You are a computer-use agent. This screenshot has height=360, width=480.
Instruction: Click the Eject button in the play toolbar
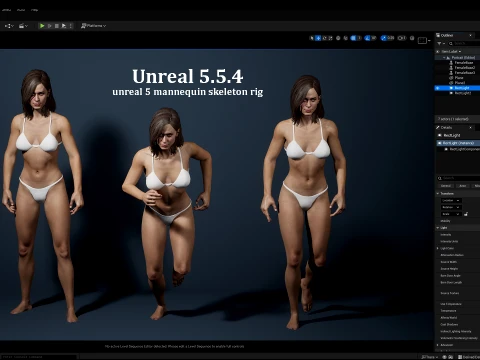[64, 26]
